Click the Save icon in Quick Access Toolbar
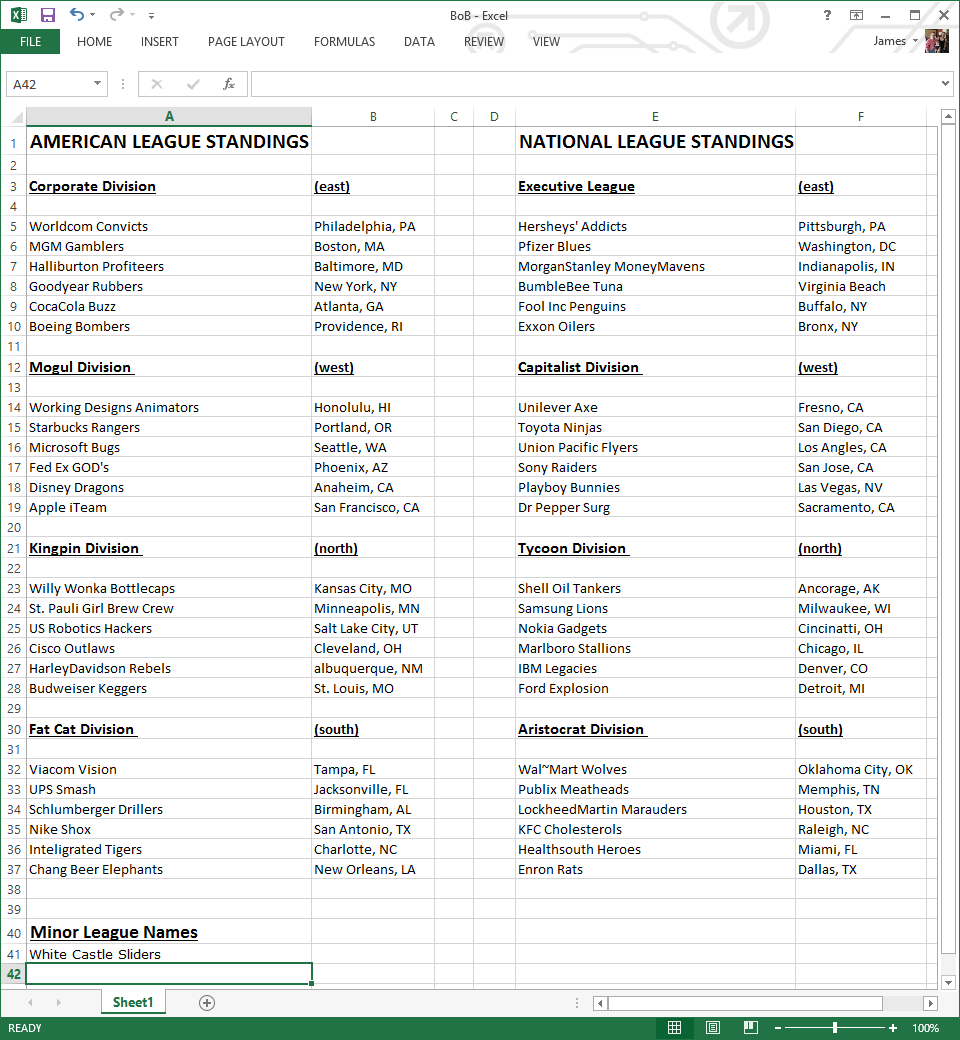The image size is (960, 1040). (x=48, y=15)
